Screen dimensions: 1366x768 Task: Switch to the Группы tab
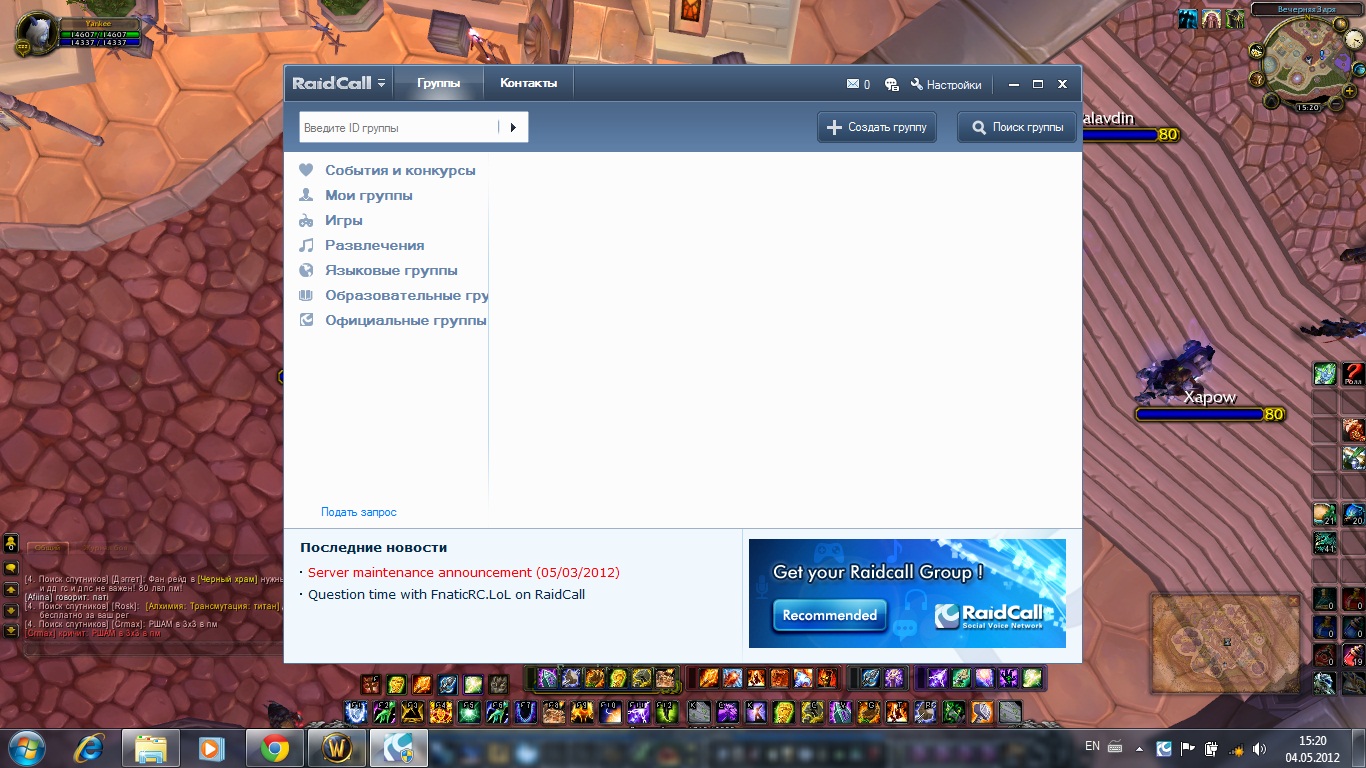tap(439, 83)
